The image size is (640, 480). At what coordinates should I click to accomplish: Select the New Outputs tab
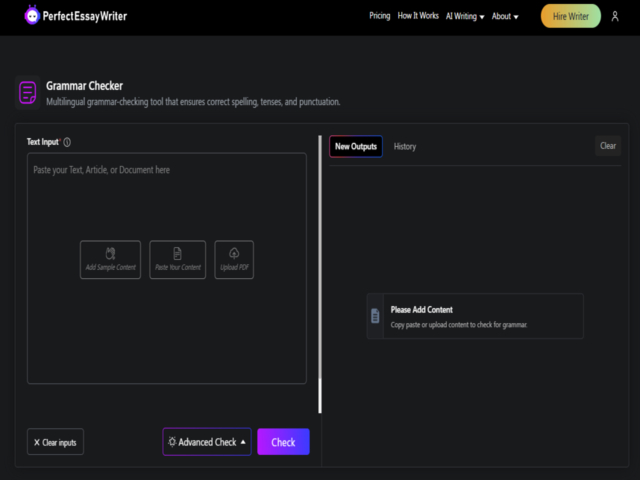[x=356, y=146]
